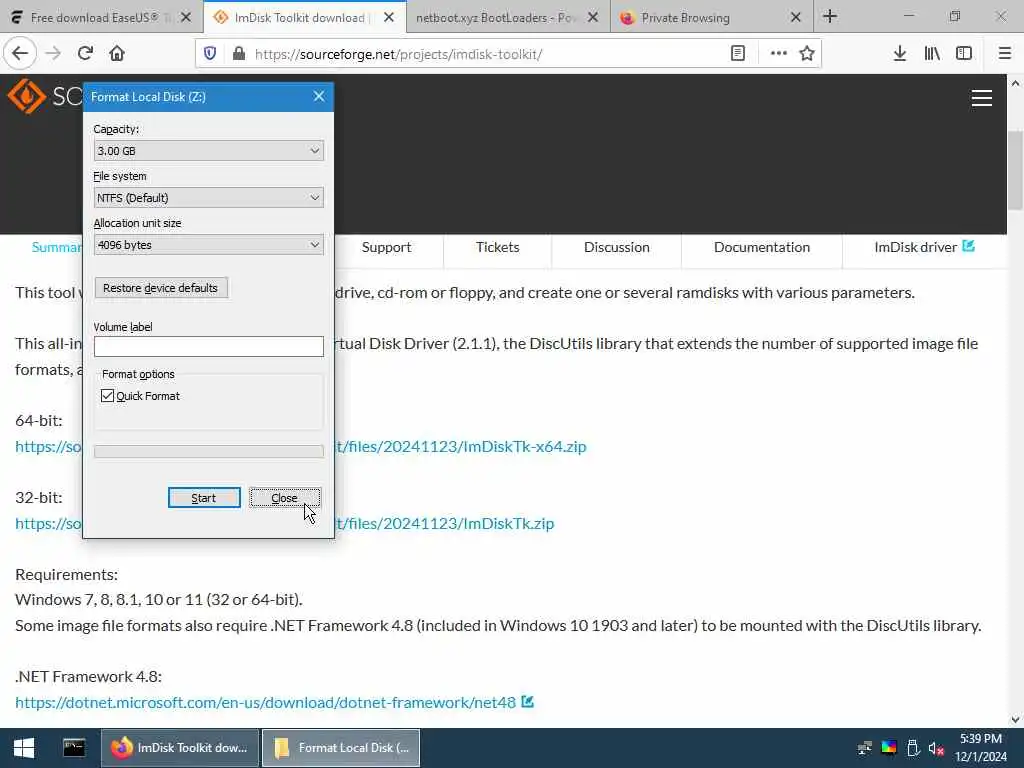This screenshot has height=768, width=1024.
Task: Open the Documentation tab
Action: point(761,248)
